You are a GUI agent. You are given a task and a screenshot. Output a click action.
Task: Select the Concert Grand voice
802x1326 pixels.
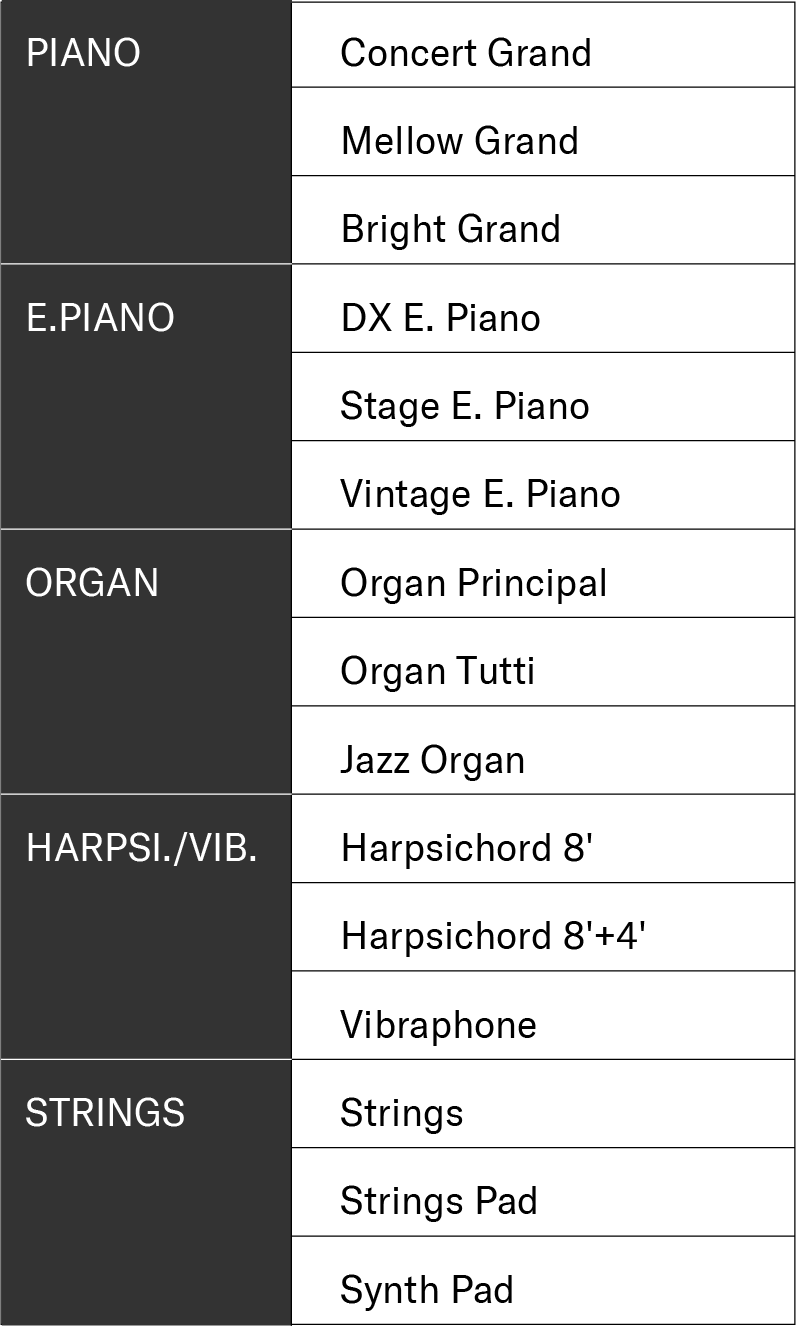[x=466, y=53]
